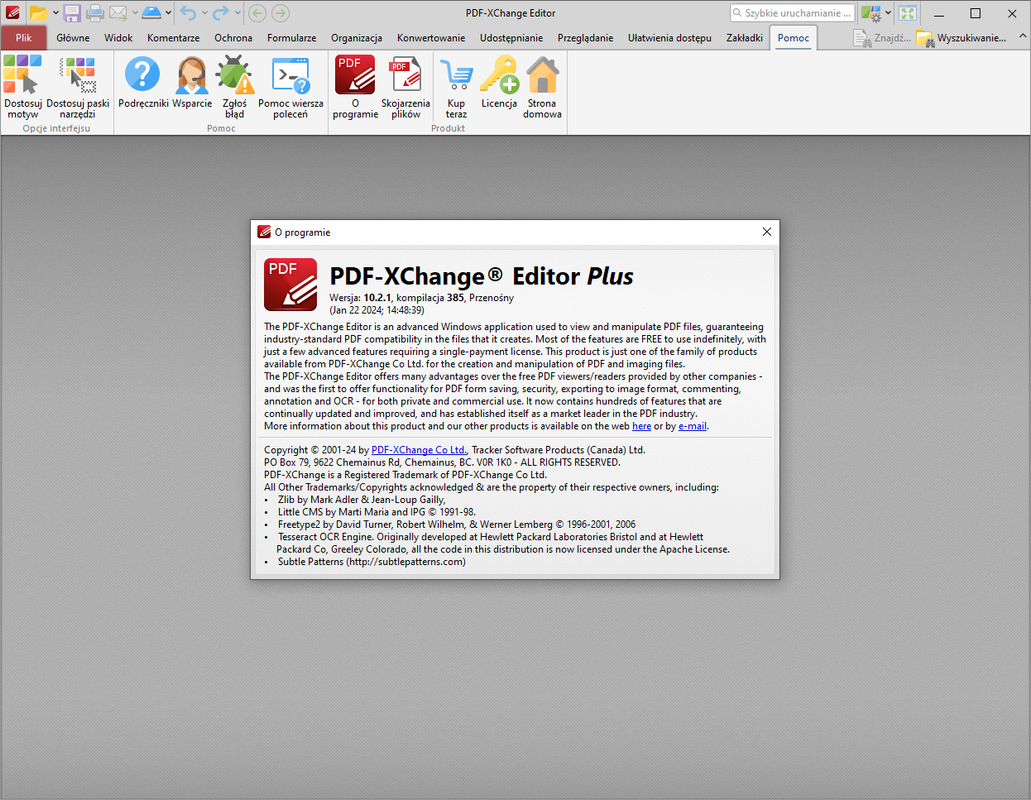Click O programie ribbon icon
1031x800 pixels.
click(x=355, y=87)
